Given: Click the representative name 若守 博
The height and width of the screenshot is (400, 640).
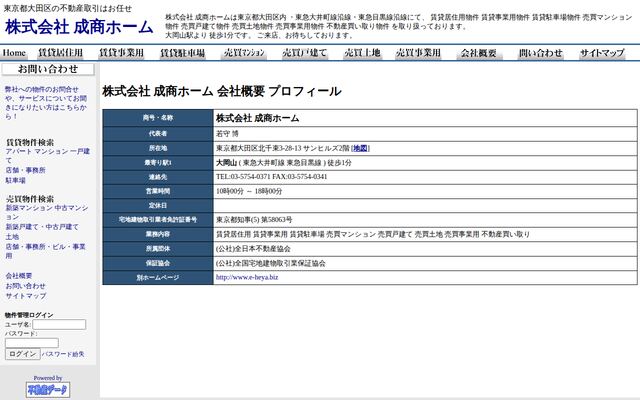Looking at the screenshot, I should coord(227,133).
